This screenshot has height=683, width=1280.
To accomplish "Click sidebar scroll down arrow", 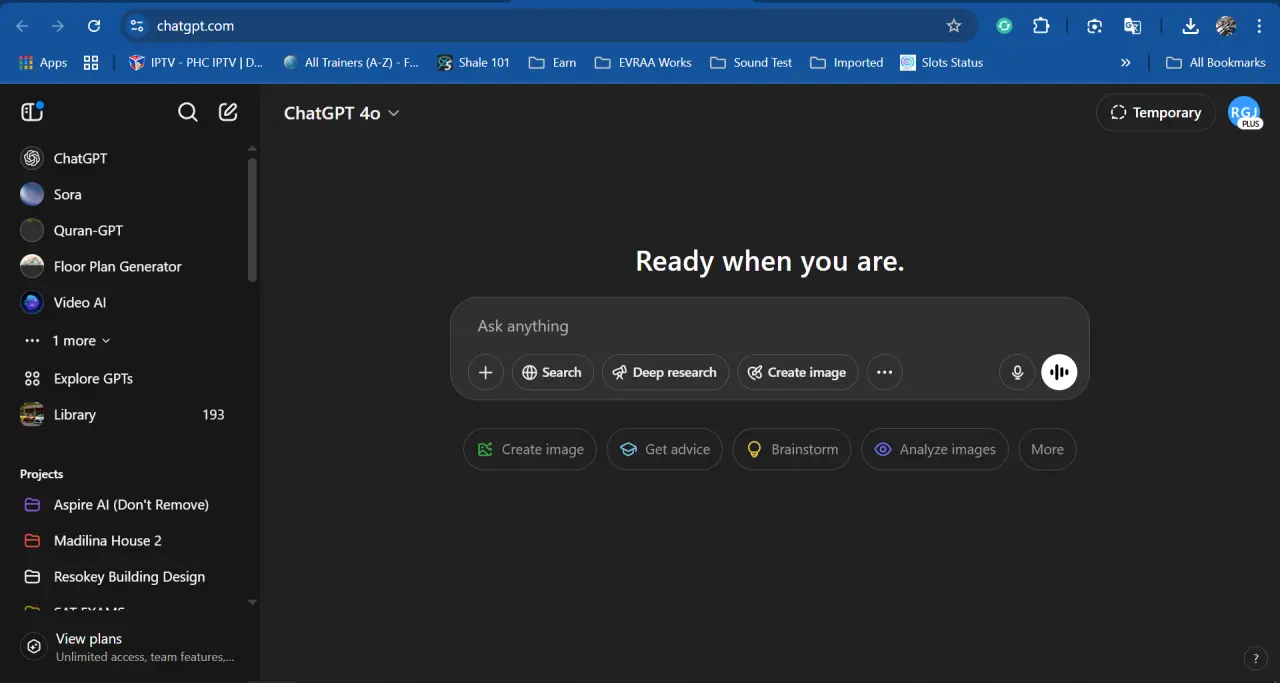I will pyautogui.click(x=252, y=602).
